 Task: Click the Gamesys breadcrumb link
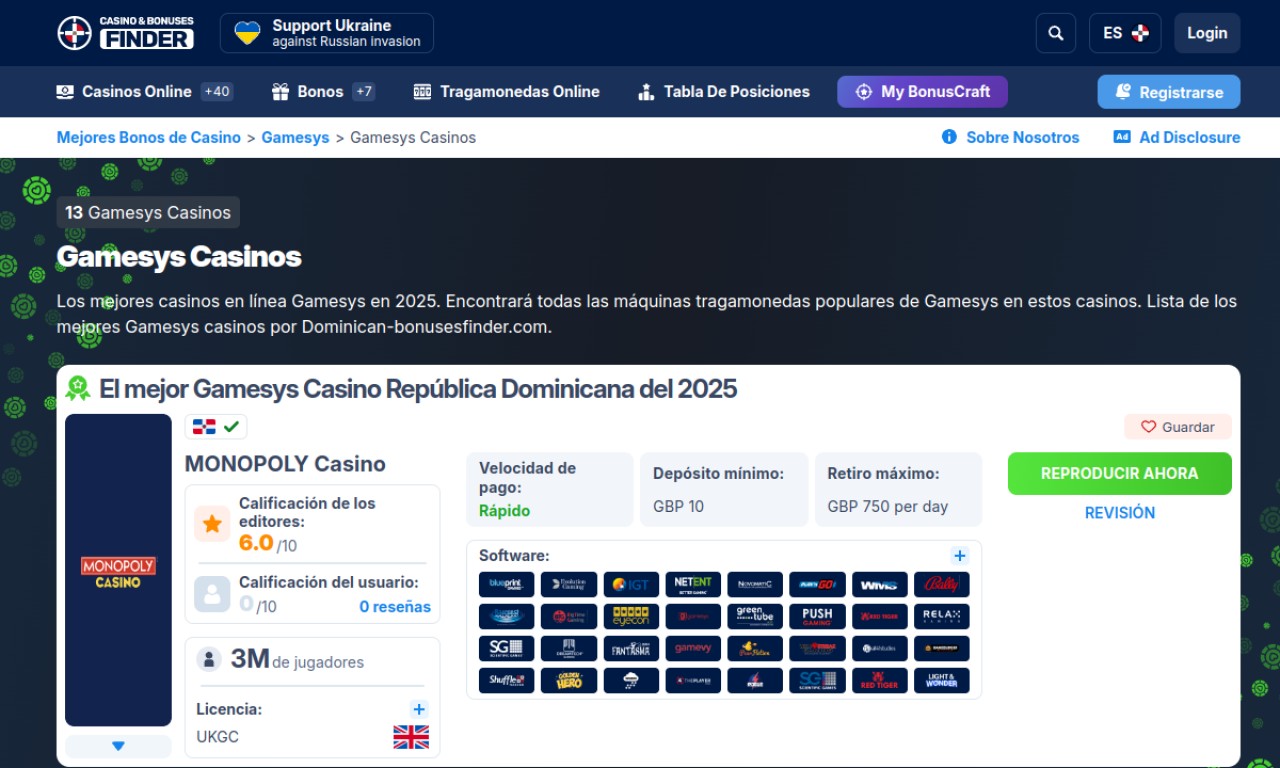tap(295, 138)
